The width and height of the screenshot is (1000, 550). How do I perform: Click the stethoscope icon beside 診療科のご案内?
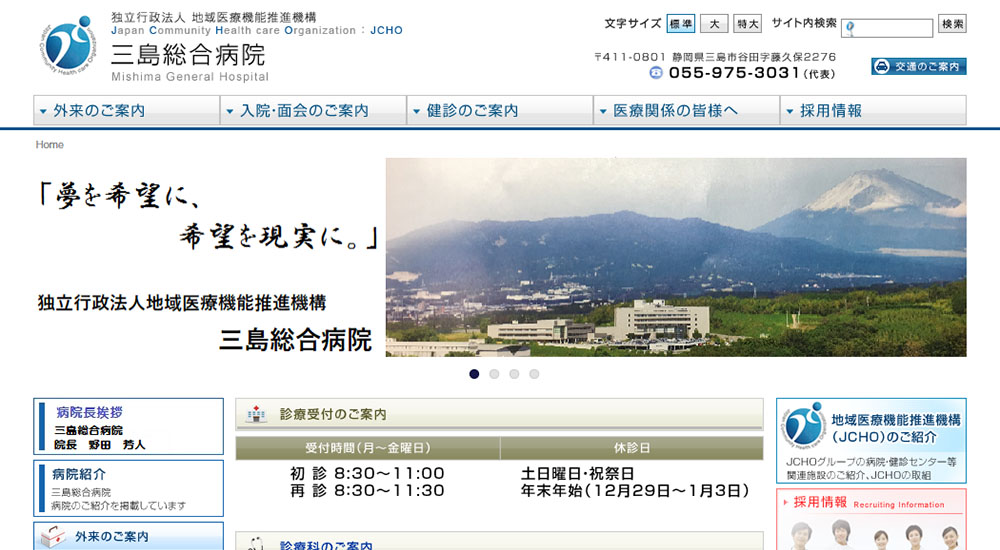point(256,544)
